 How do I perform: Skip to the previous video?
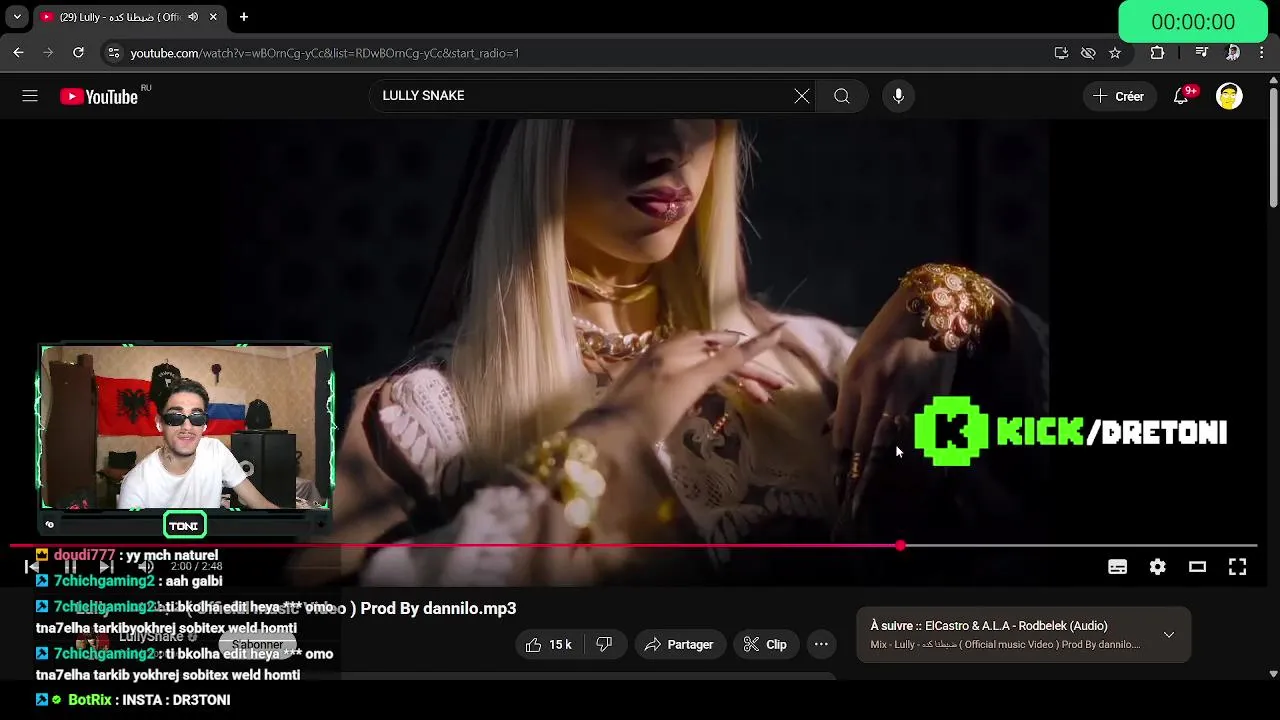(x=32, y=567)
